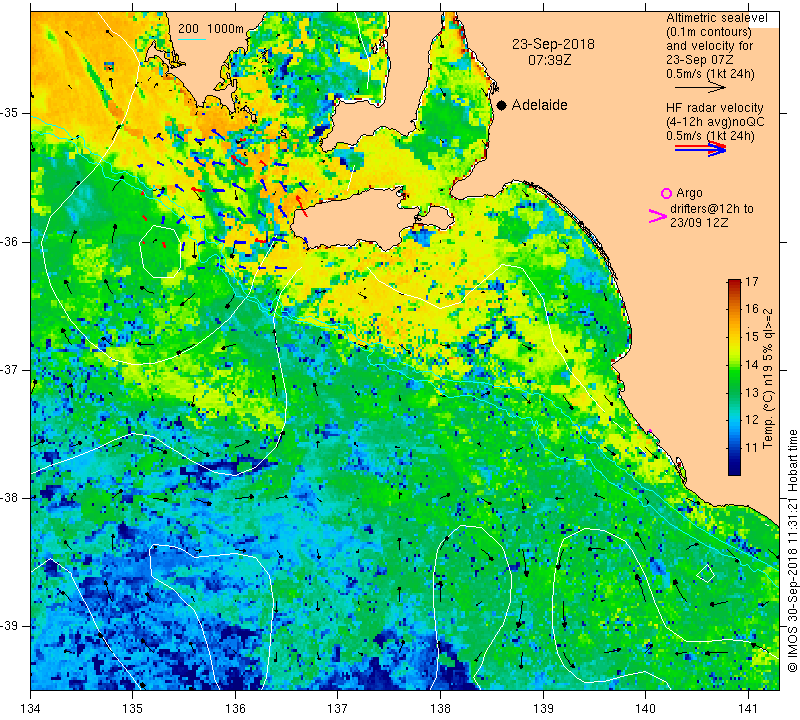Click the latitude label -35

10,113
